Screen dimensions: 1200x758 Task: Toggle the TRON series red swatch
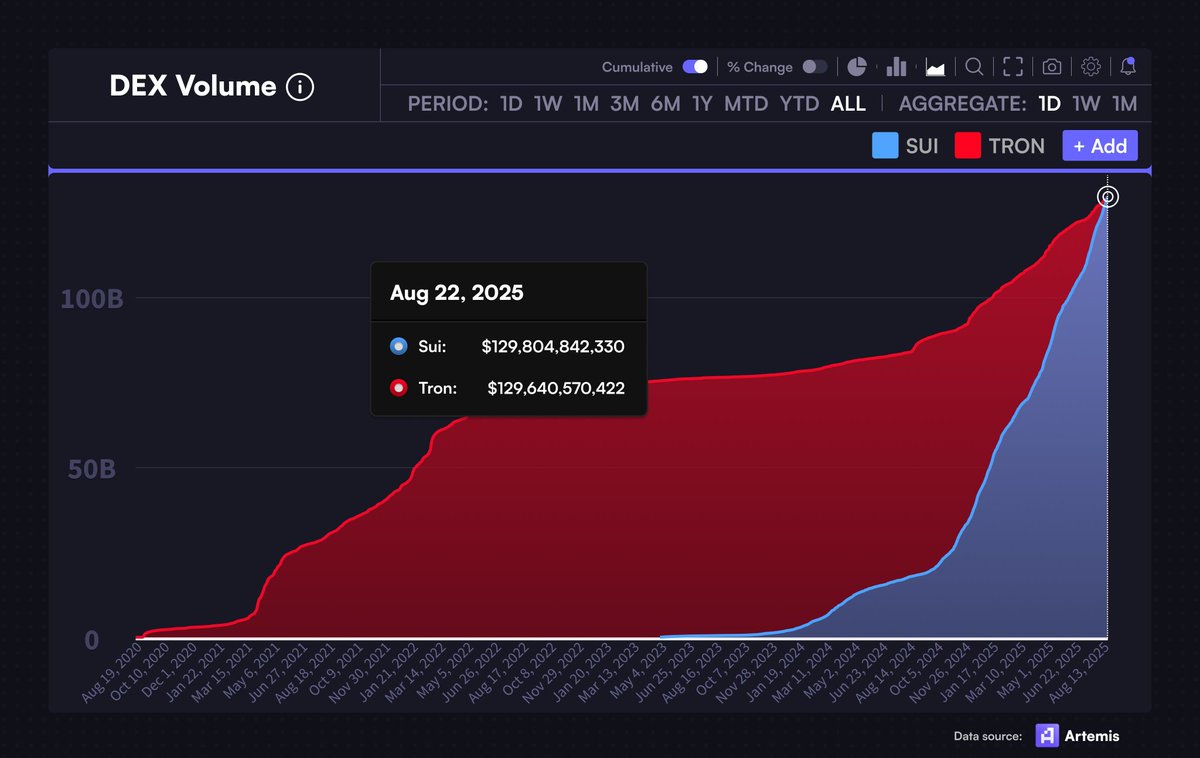point(967,145)
